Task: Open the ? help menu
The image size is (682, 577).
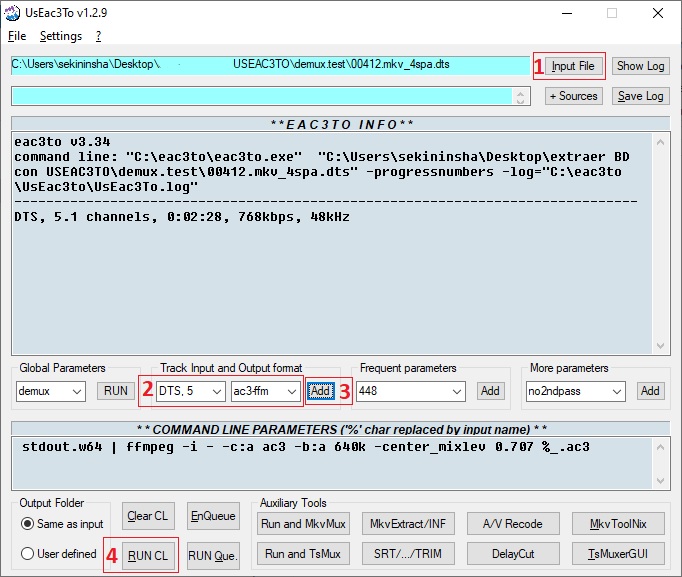Action: click(99, 36)
